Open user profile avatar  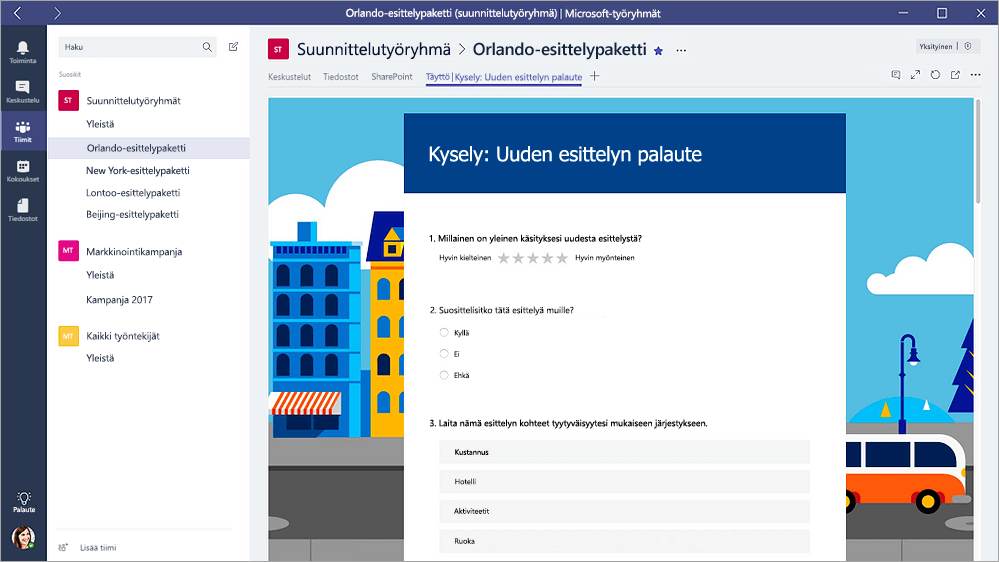24,538
